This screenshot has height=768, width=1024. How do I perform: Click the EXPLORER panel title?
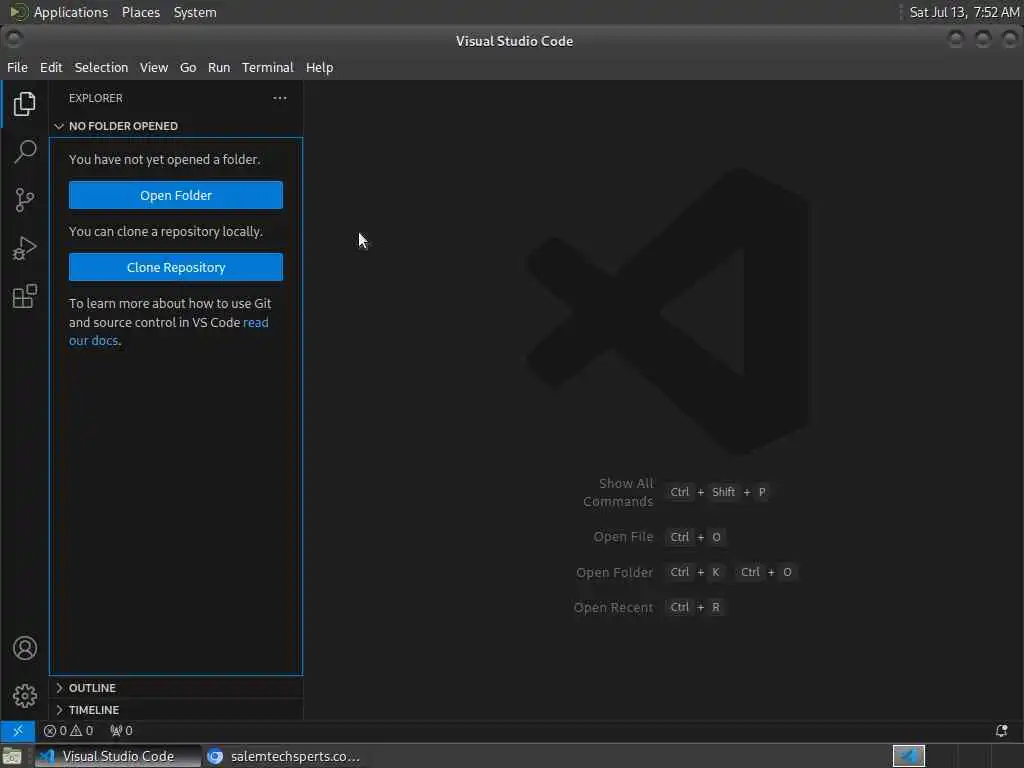point(95,98)
